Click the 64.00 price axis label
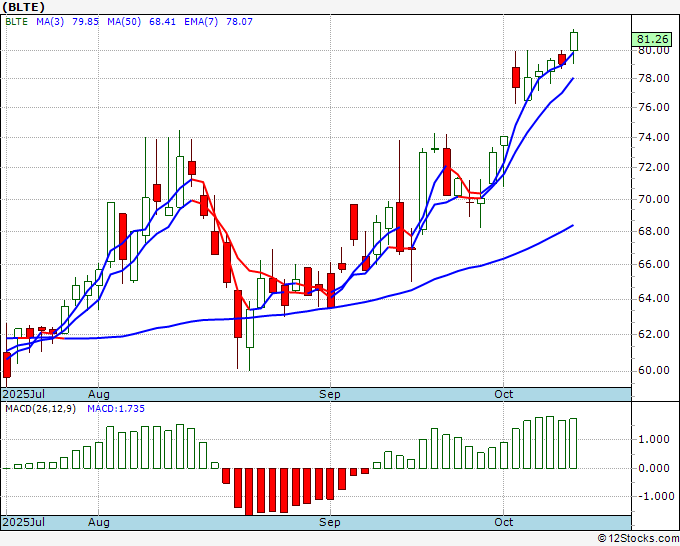Screen dimensions: 680x546 (x=654, y=299)
